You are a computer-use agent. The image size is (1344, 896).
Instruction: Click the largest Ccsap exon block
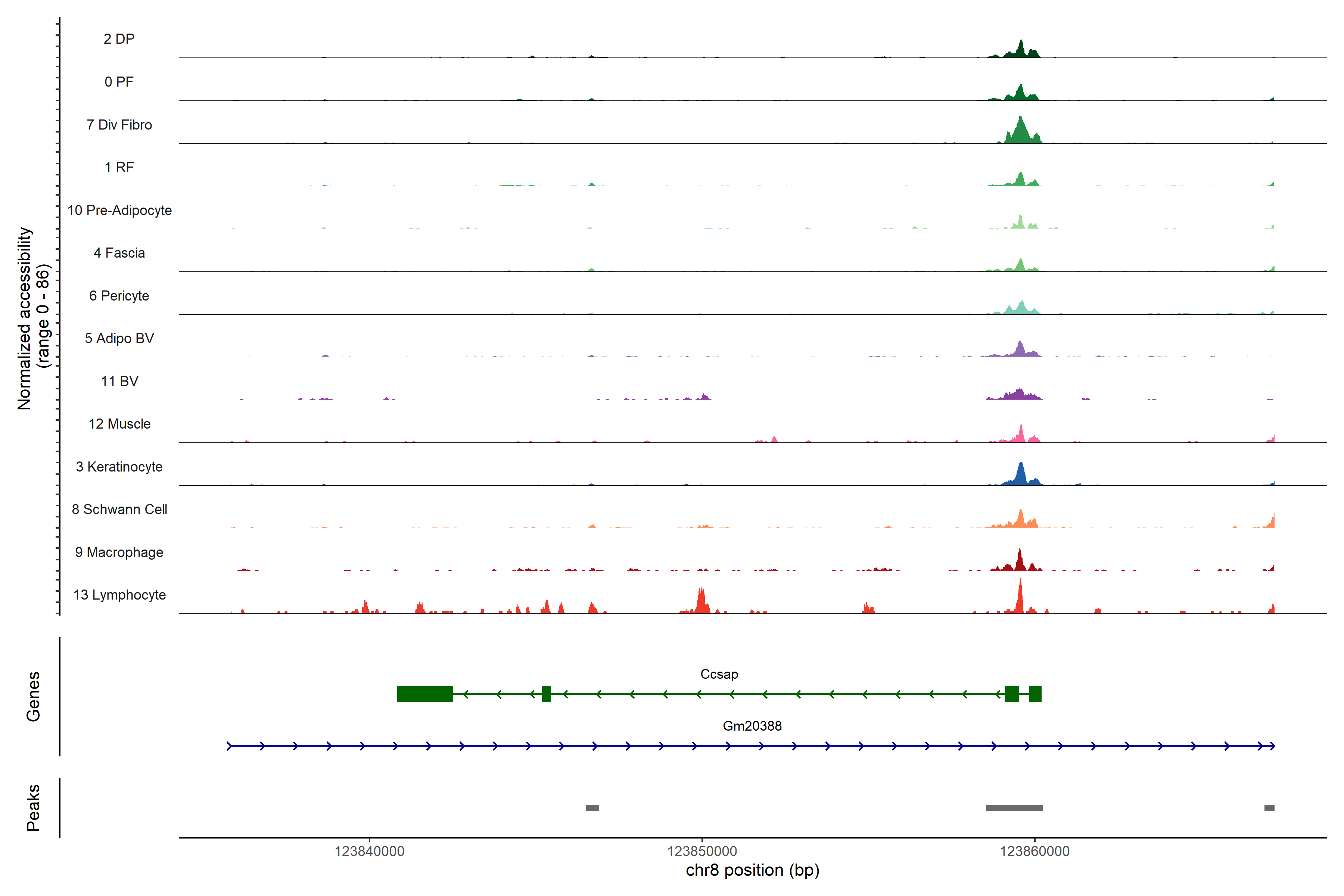click(424, 694)
